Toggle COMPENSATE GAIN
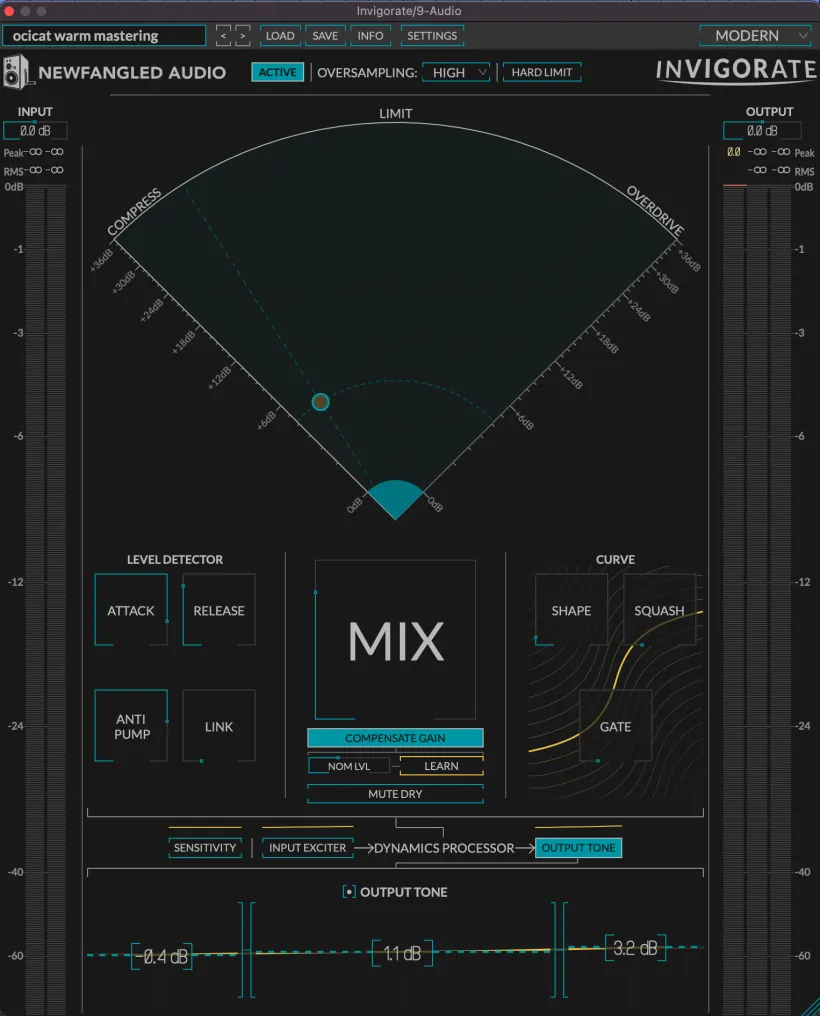The width and height of the screenshot is (820, 1016). [x=395, y=738]
